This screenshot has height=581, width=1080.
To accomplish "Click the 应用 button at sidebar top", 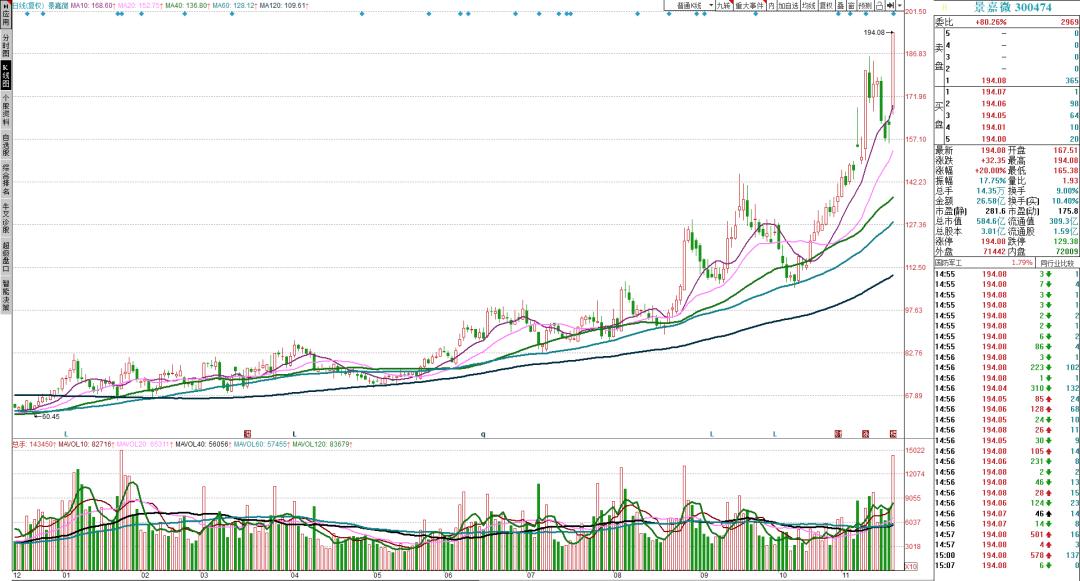I will point(6,15).
